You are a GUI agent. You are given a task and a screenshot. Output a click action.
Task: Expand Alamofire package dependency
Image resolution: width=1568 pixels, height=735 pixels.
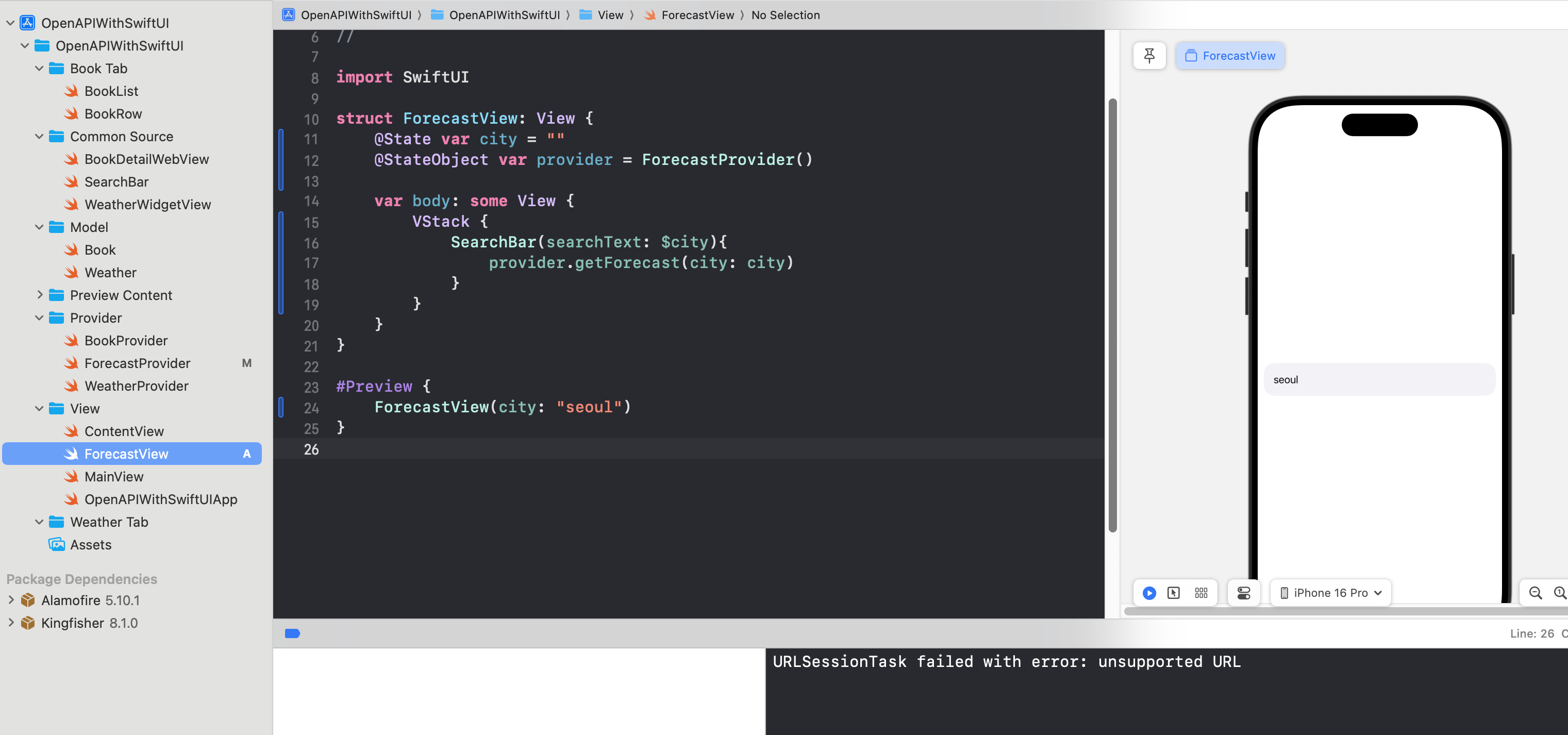(11, 600)
